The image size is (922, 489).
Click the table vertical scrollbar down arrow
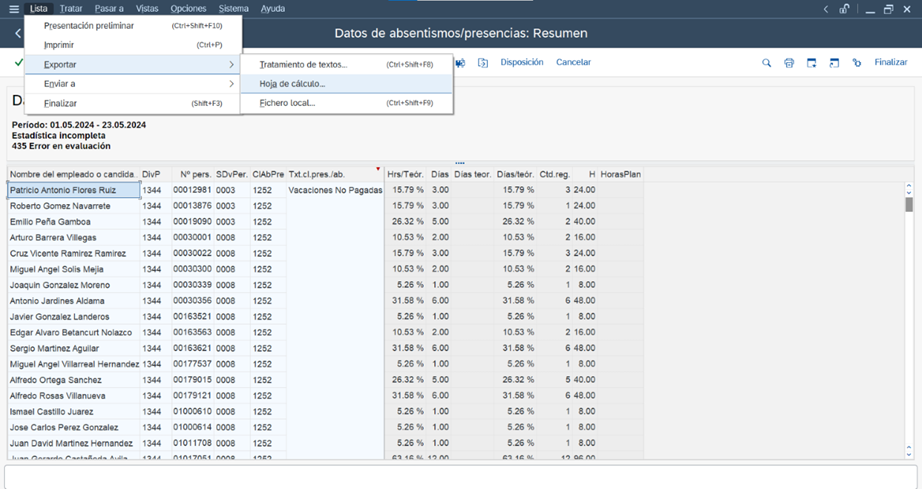[908, 451]
